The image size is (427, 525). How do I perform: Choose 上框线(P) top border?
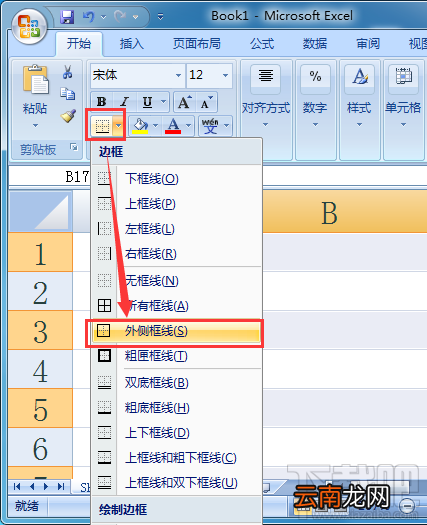pyautogui.click(x=176, y=204)
